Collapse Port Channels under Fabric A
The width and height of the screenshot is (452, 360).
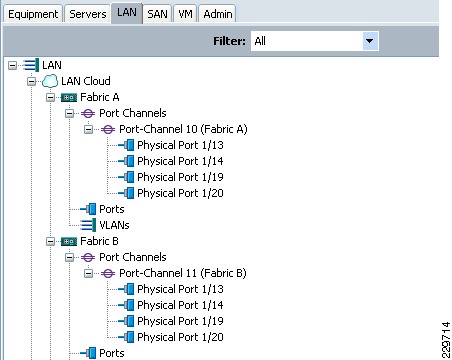69,113
